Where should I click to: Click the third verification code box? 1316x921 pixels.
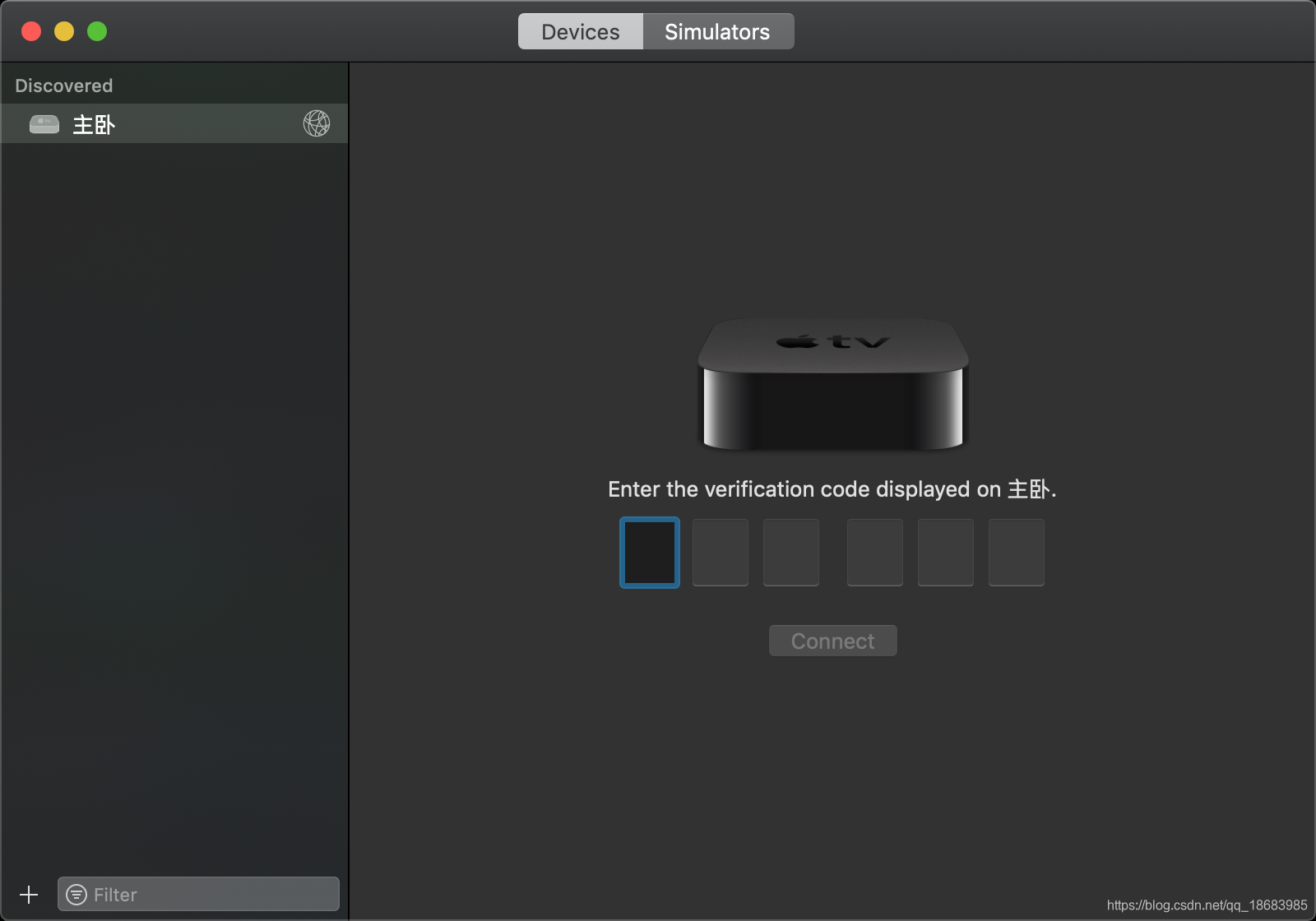791,553
